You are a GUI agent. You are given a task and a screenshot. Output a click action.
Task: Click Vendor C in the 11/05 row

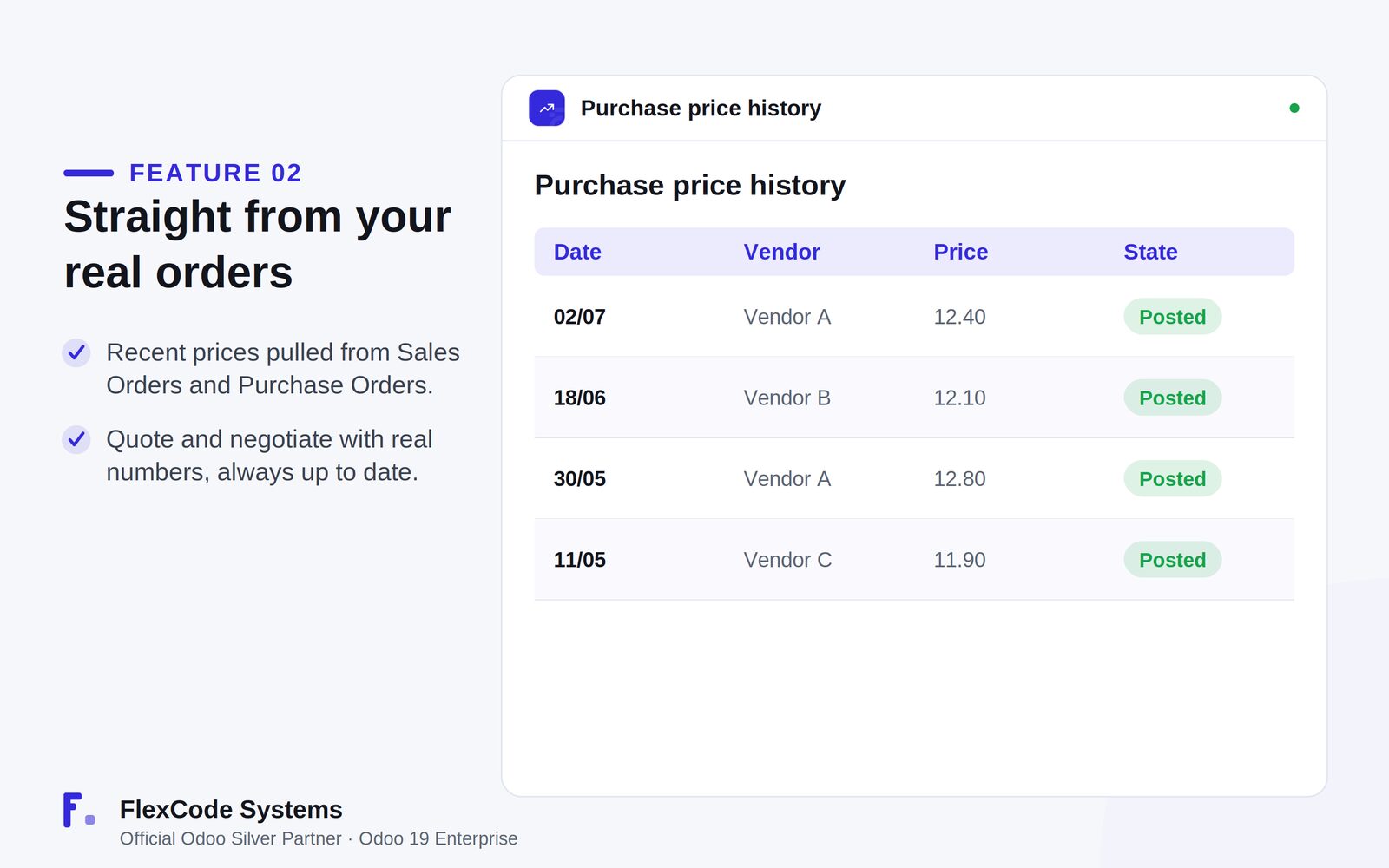787,560
